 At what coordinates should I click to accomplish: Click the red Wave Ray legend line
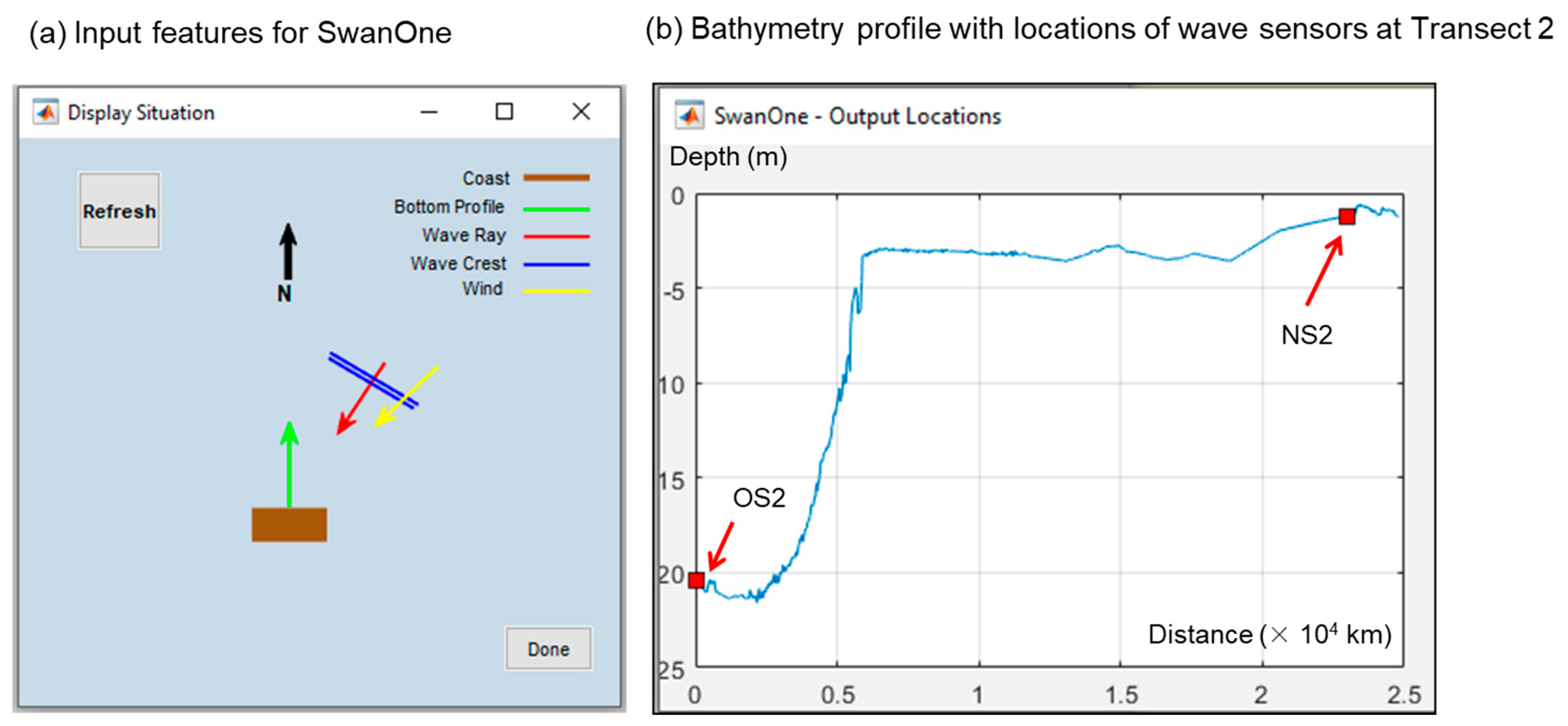(556, 236)
